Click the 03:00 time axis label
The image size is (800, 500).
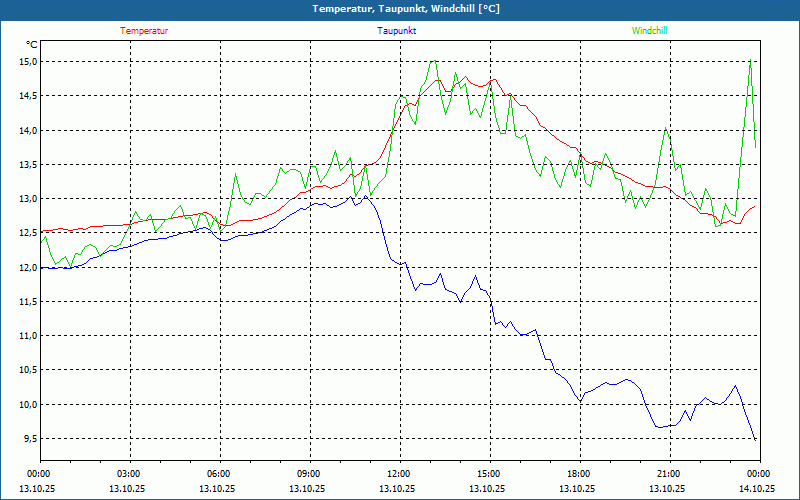coord(131,473)
